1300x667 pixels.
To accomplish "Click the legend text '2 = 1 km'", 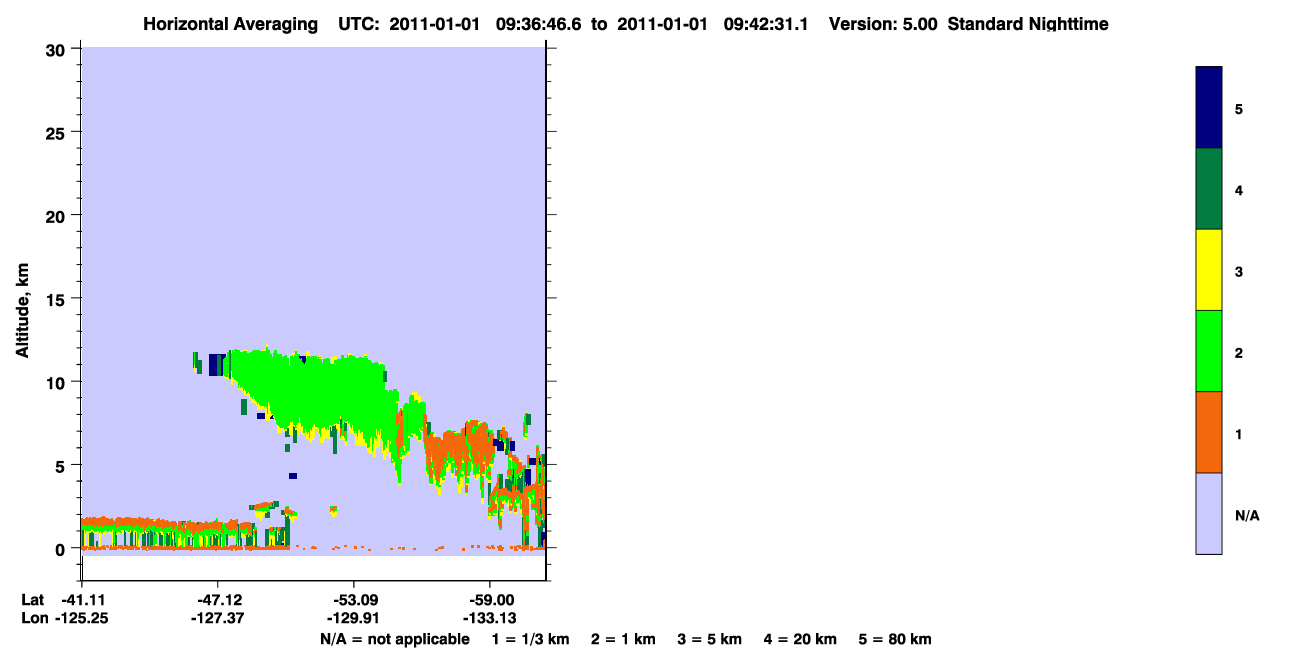I will pyautogui.click(x=623, y=640).
